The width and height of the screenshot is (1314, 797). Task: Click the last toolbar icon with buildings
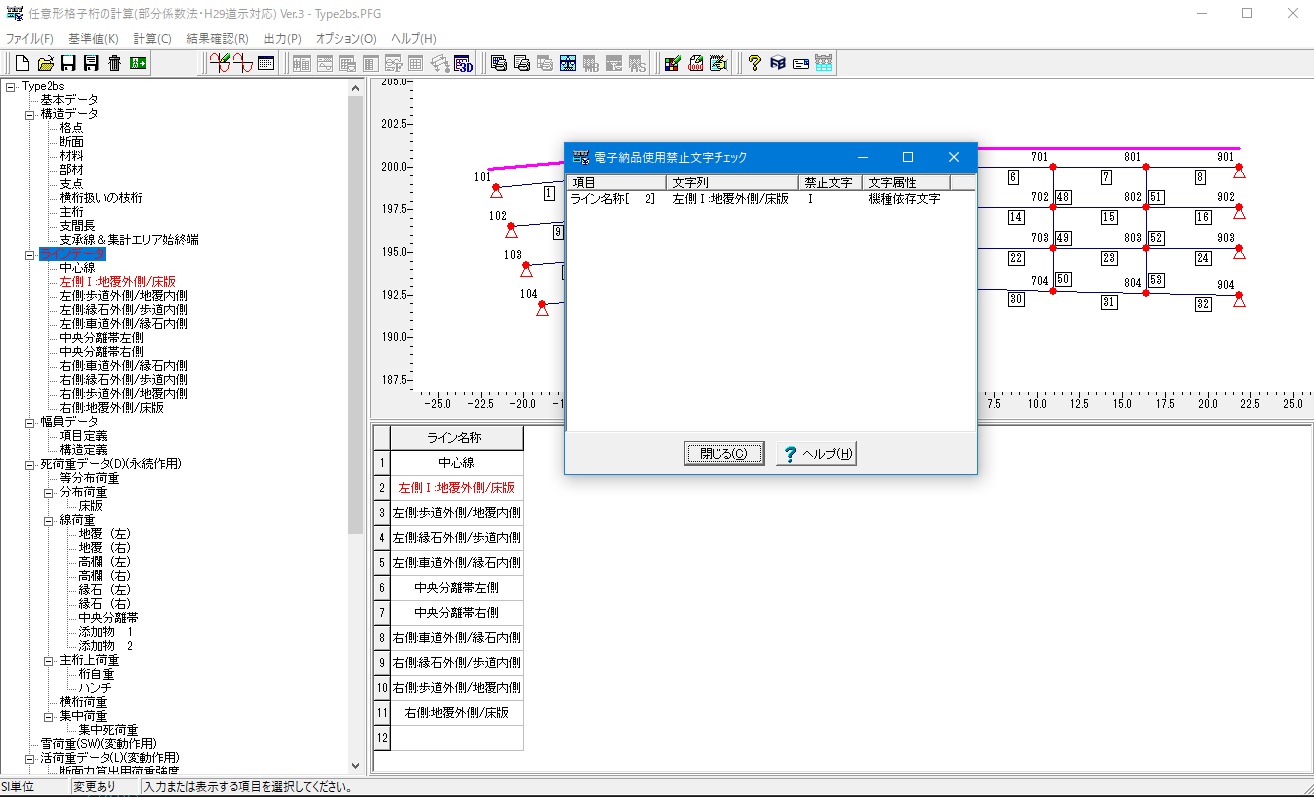(824, 63)
